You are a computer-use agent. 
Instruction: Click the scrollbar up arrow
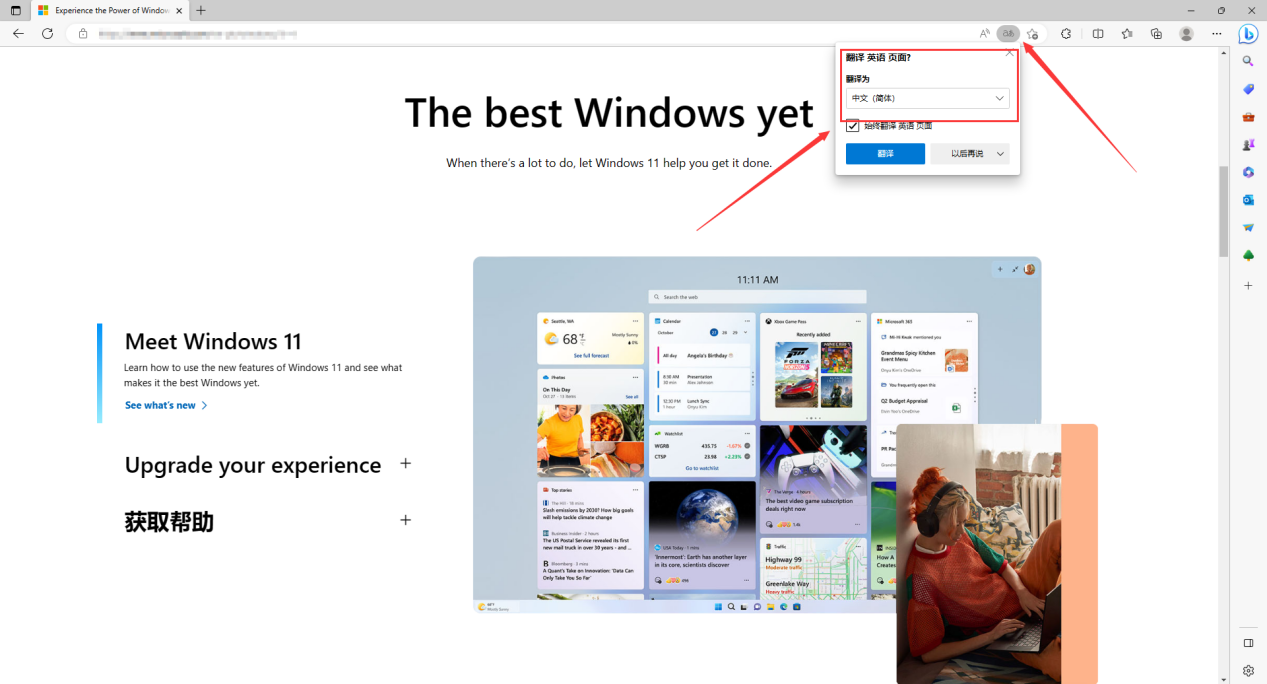point(1223,52)
